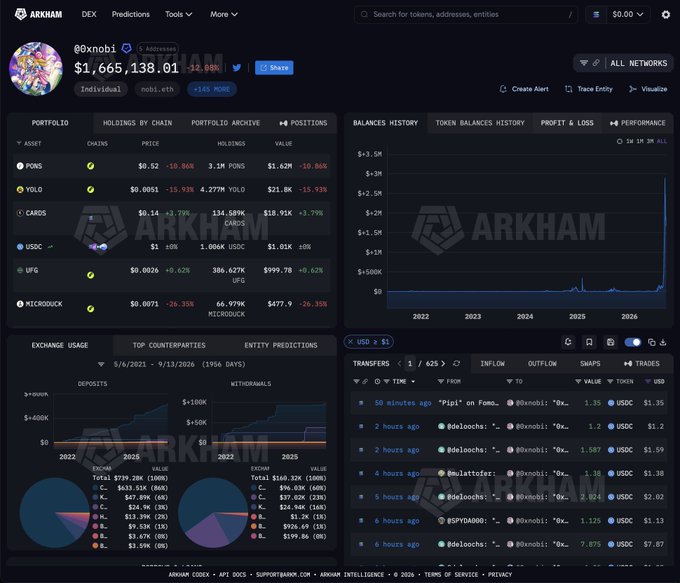Click the network filter funnel icon
Image resolution: width=680 pixels, height=583 pixels.
click(584, 63)
